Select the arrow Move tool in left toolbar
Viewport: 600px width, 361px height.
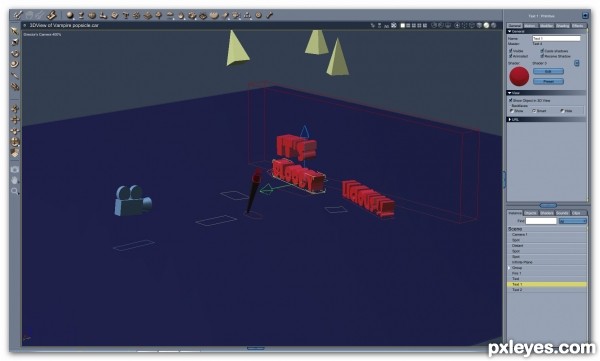15,31
